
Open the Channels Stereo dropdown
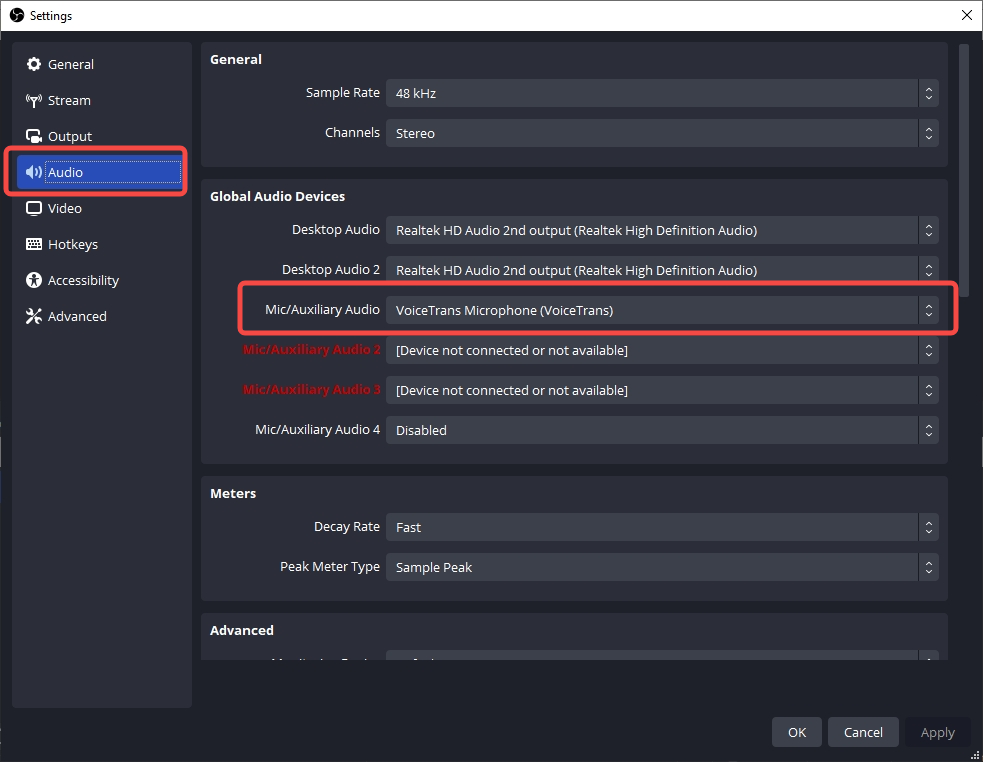coord(662,133)
